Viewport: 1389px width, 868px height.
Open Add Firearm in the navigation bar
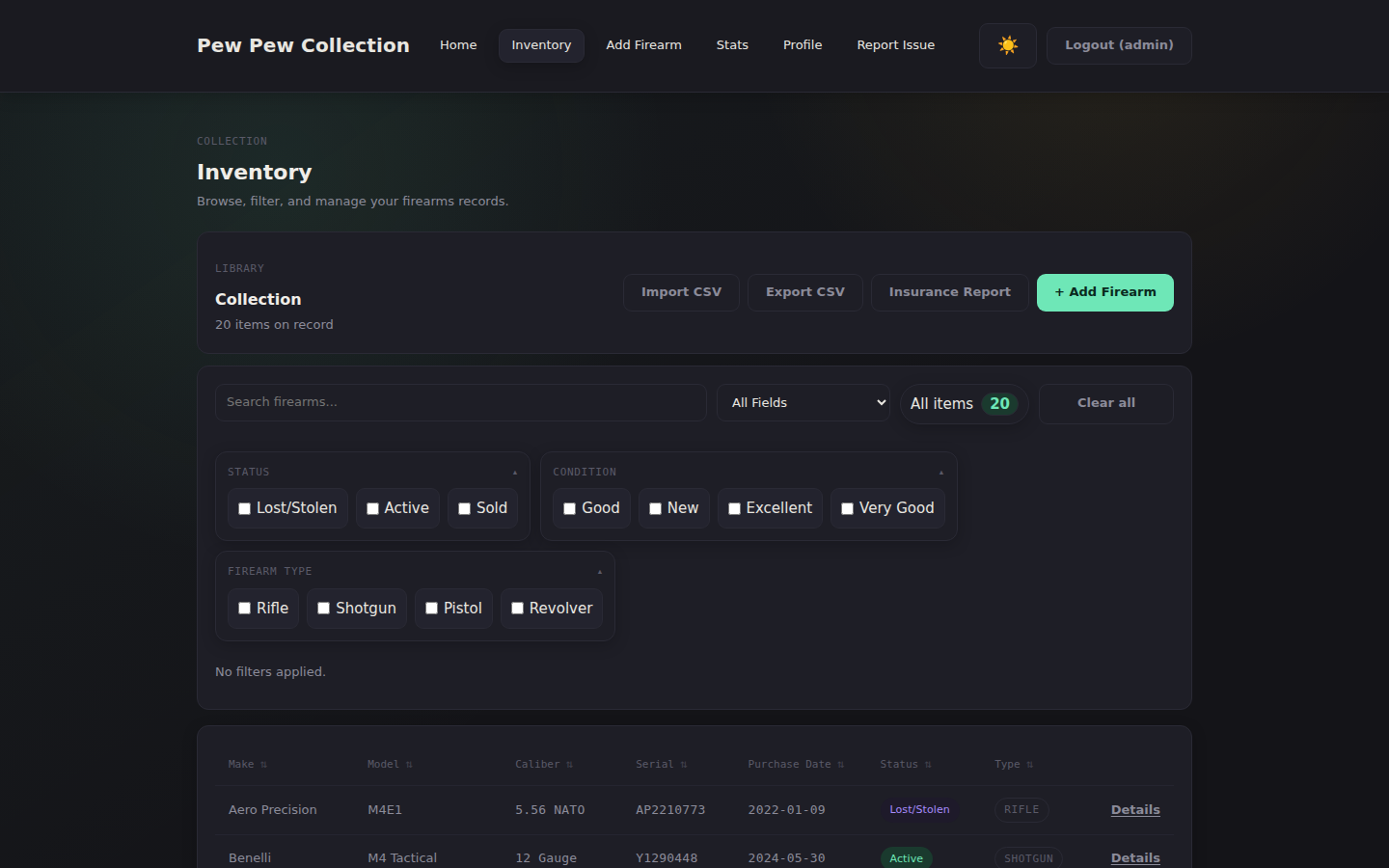tap(643, 45)
